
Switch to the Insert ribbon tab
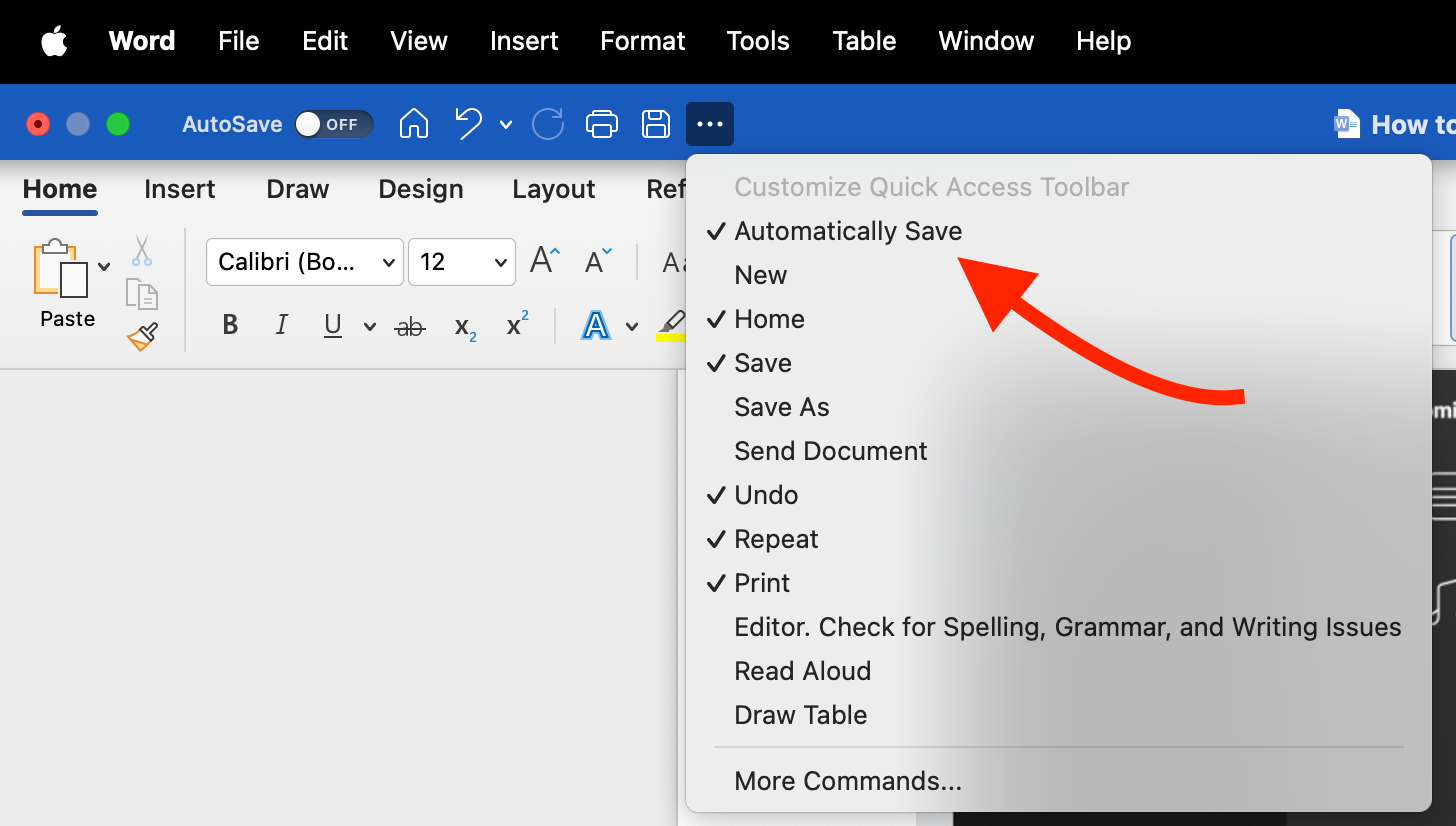[x=180, y=189]
